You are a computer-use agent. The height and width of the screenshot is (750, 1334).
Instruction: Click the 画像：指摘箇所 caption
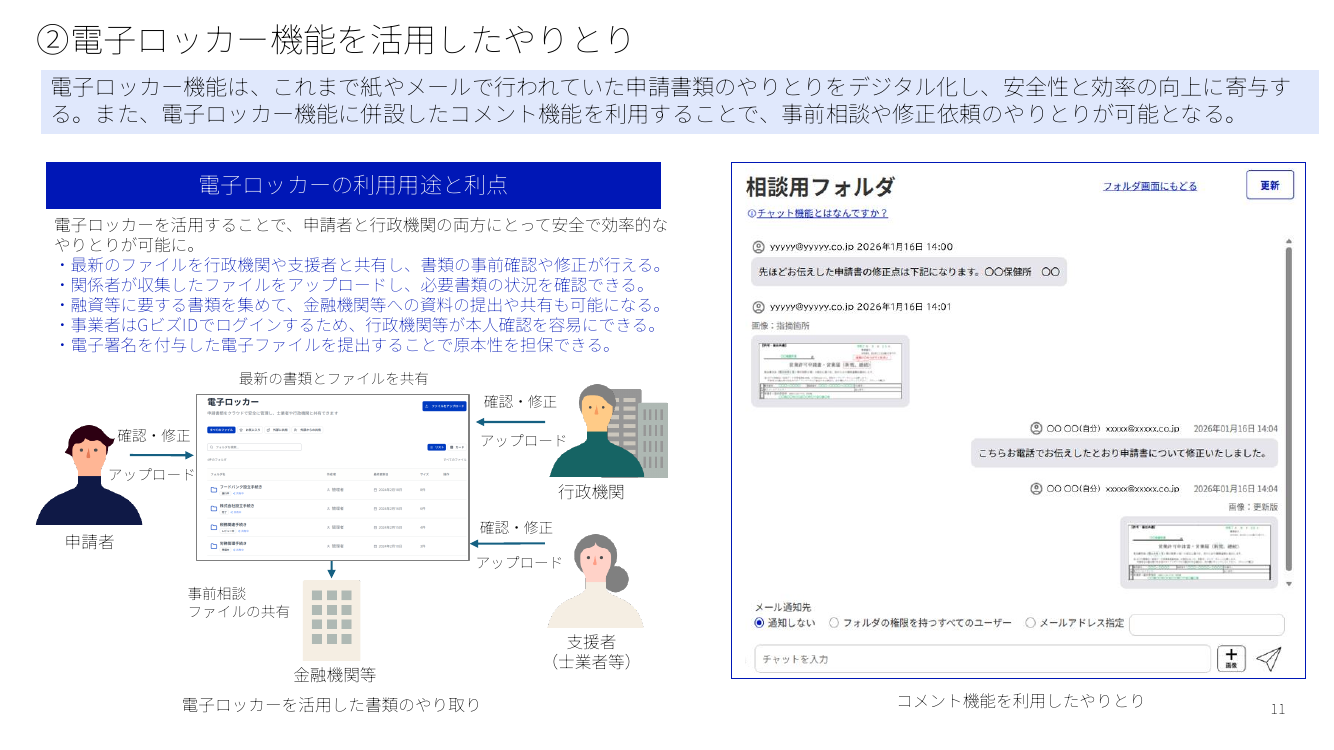click(781, 325)
